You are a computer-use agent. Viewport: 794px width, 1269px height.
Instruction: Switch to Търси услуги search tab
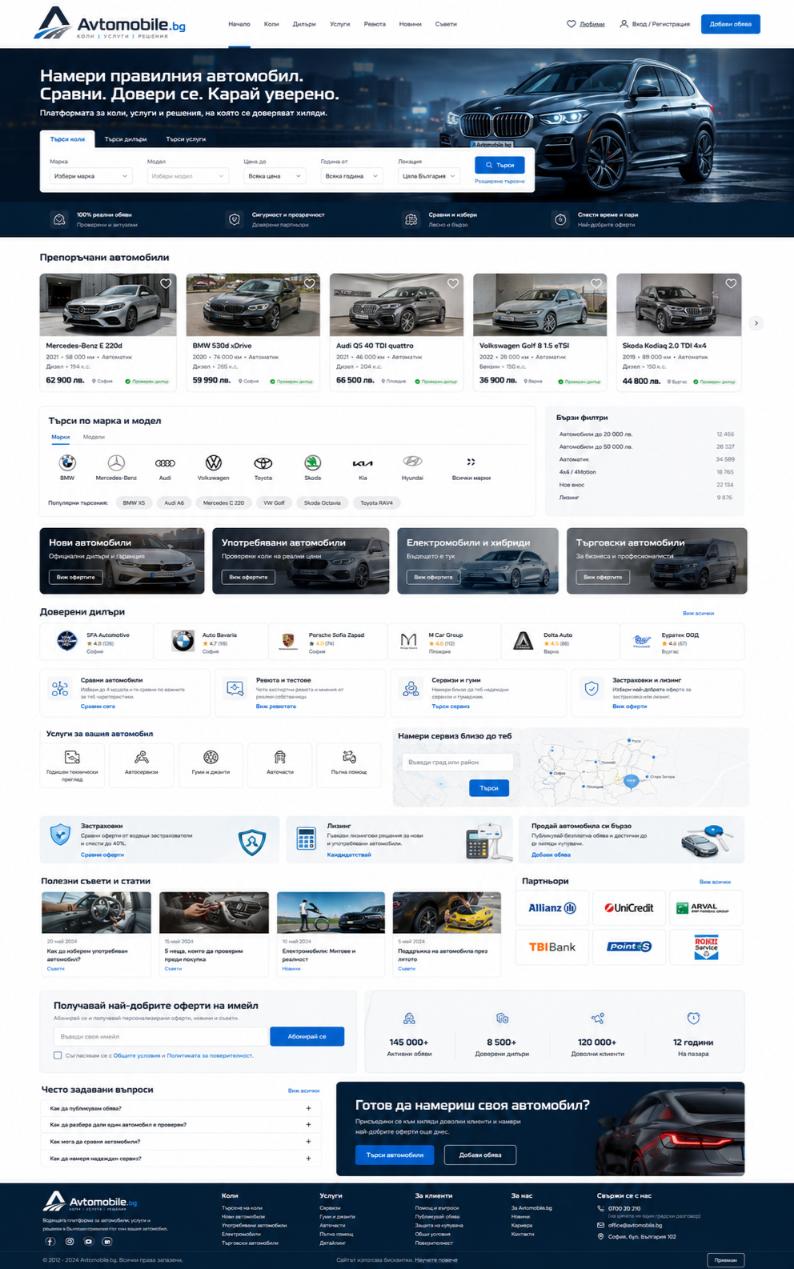coord(186,139)
